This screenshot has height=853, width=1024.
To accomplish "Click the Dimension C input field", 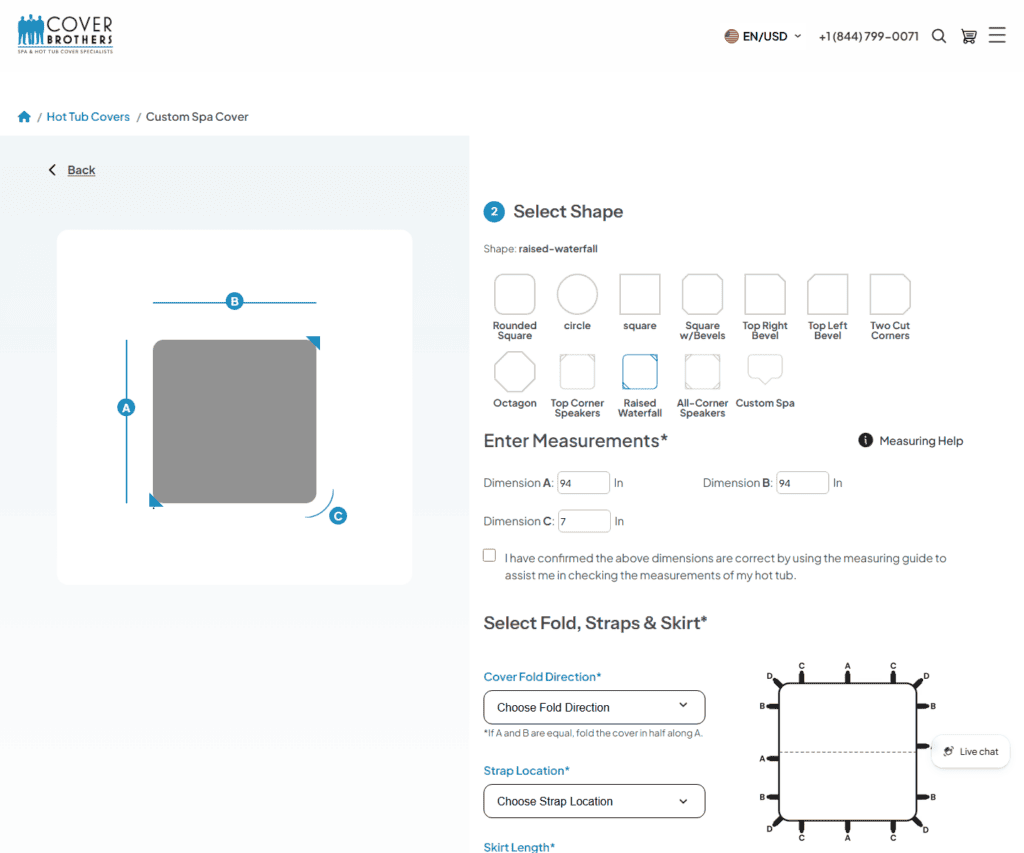I will tap(584, 521).
